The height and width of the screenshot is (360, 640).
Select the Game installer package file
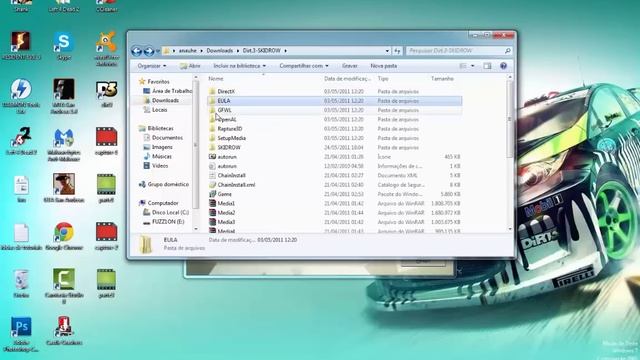tap(224, 194)
